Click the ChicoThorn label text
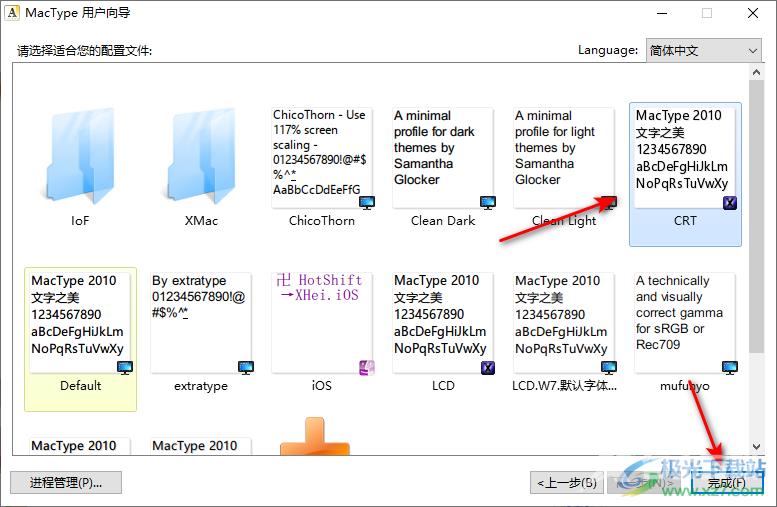 322,221
